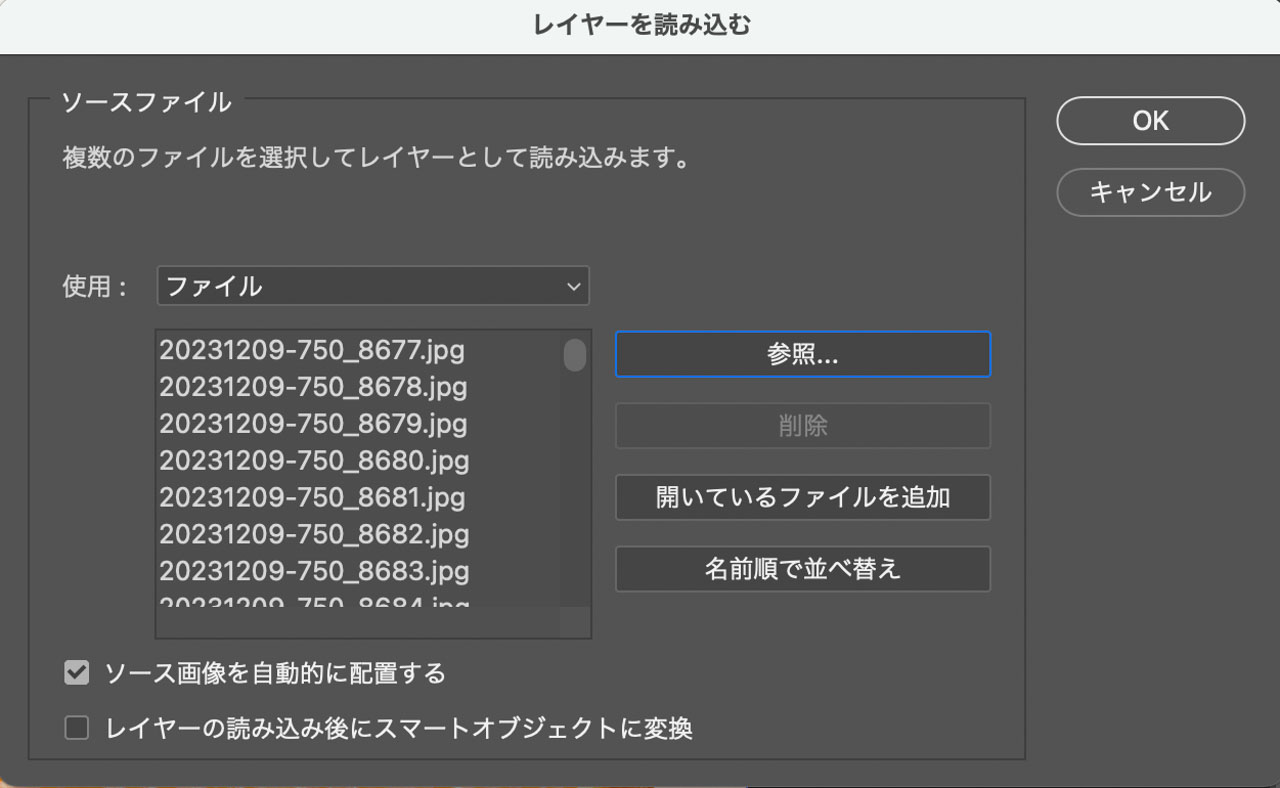
Task: Click the scrollbar thumb in the file list
Action: point(575,355)
